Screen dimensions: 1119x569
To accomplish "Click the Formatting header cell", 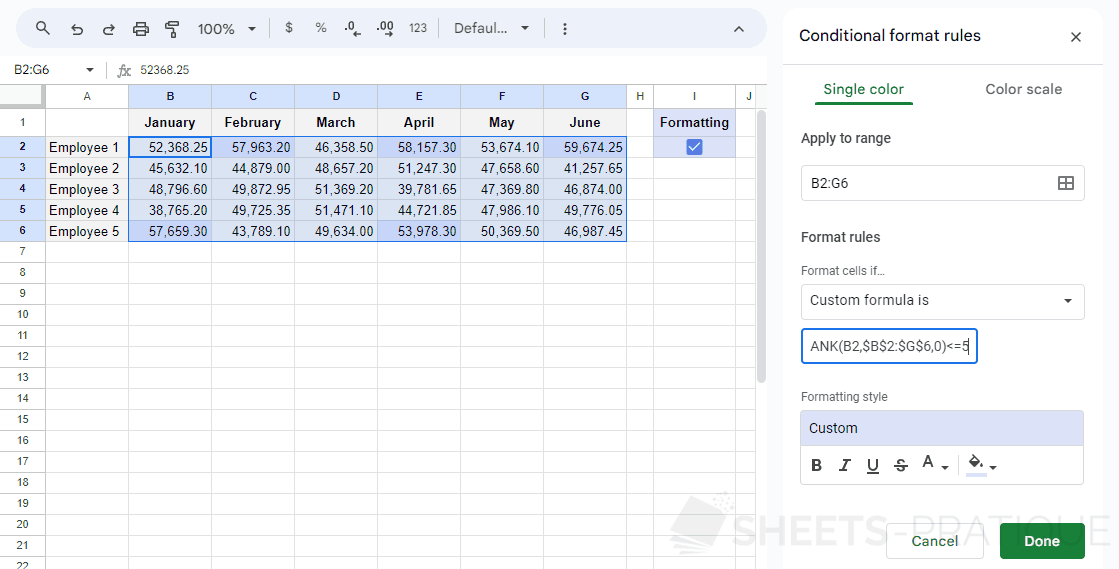I will pos(694,123).
